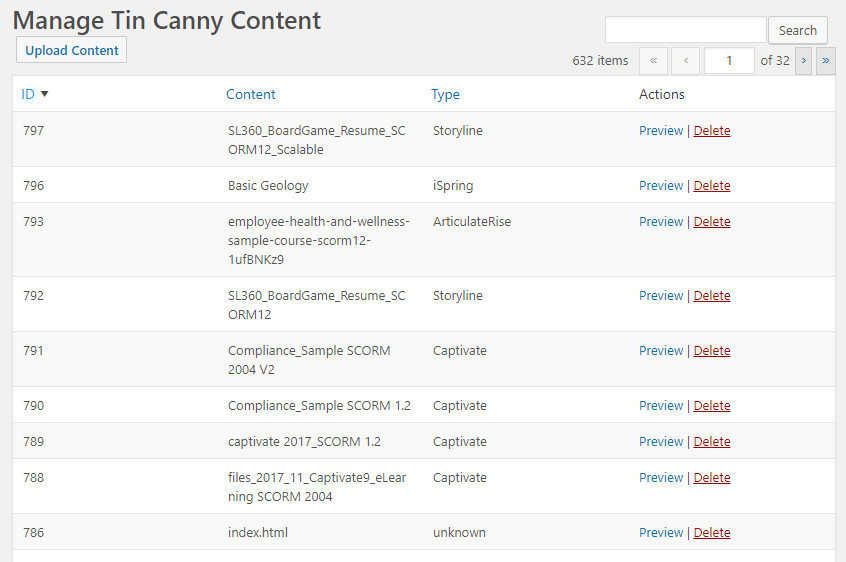Preview the Basic Geology iSpring content
Image resolution: width=846 pixels, height=562 pixels.
pyautogui.click(x=661, y=185)
